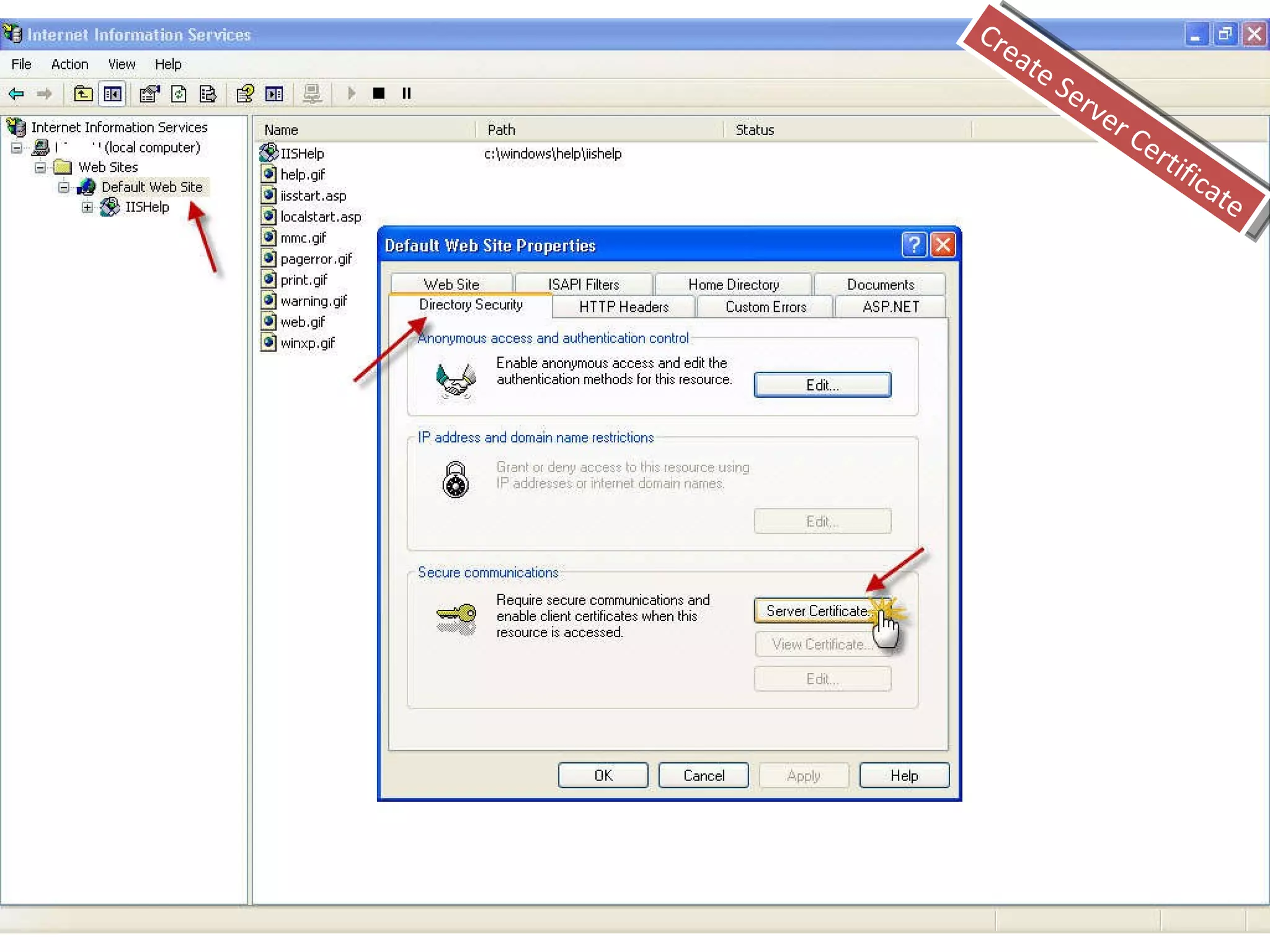Viewport: 1270px width, 952px height.
Task: Click Edit for anonymous access authentication
Action: [x=822, y=385]
